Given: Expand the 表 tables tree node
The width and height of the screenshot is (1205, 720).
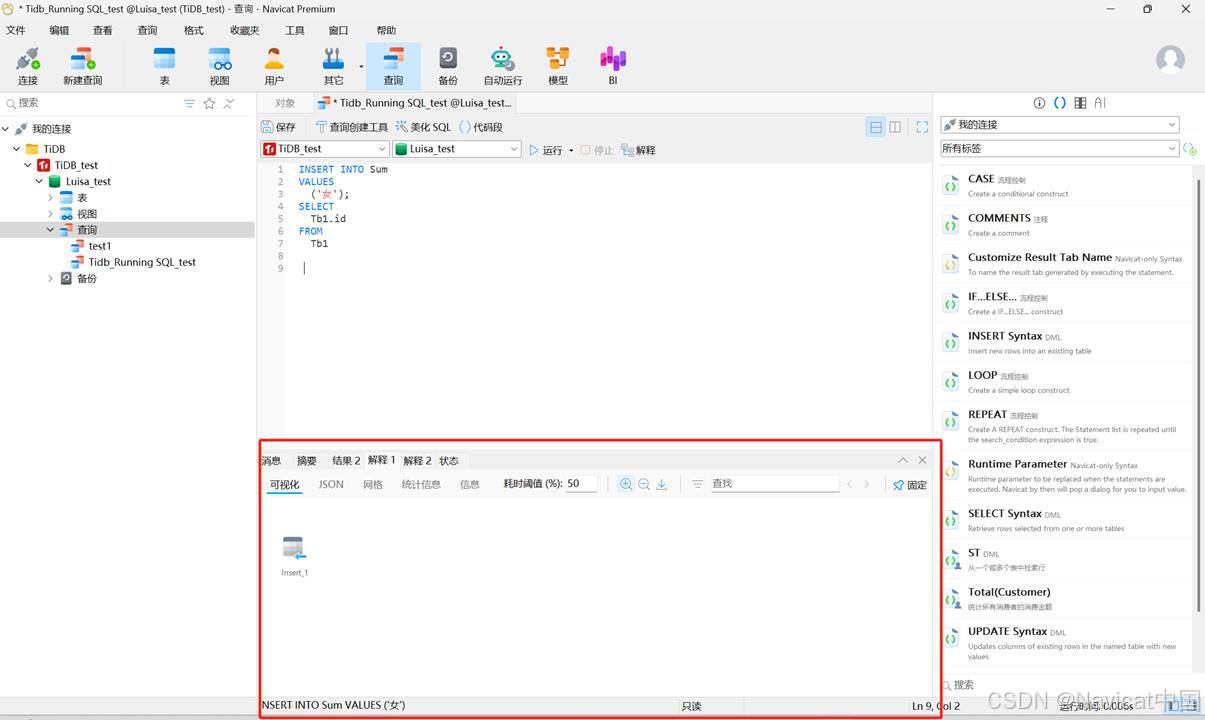Looking at the screenshot, I should [50, 198].
